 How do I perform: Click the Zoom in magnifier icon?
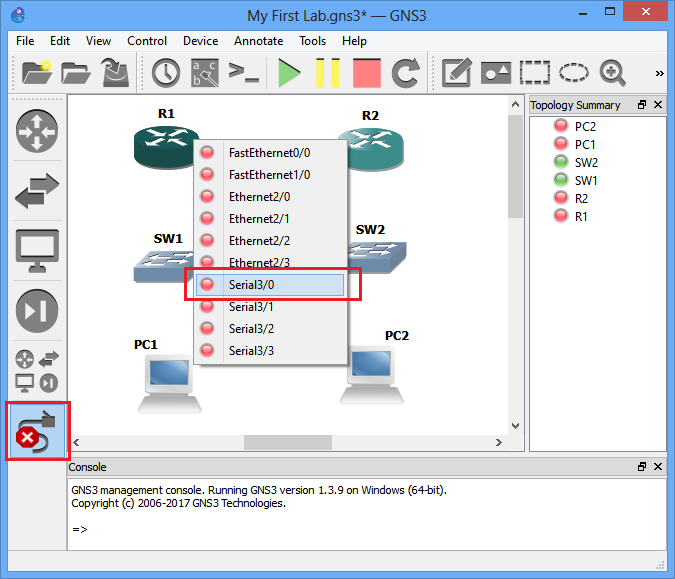(x=613, y=73)
